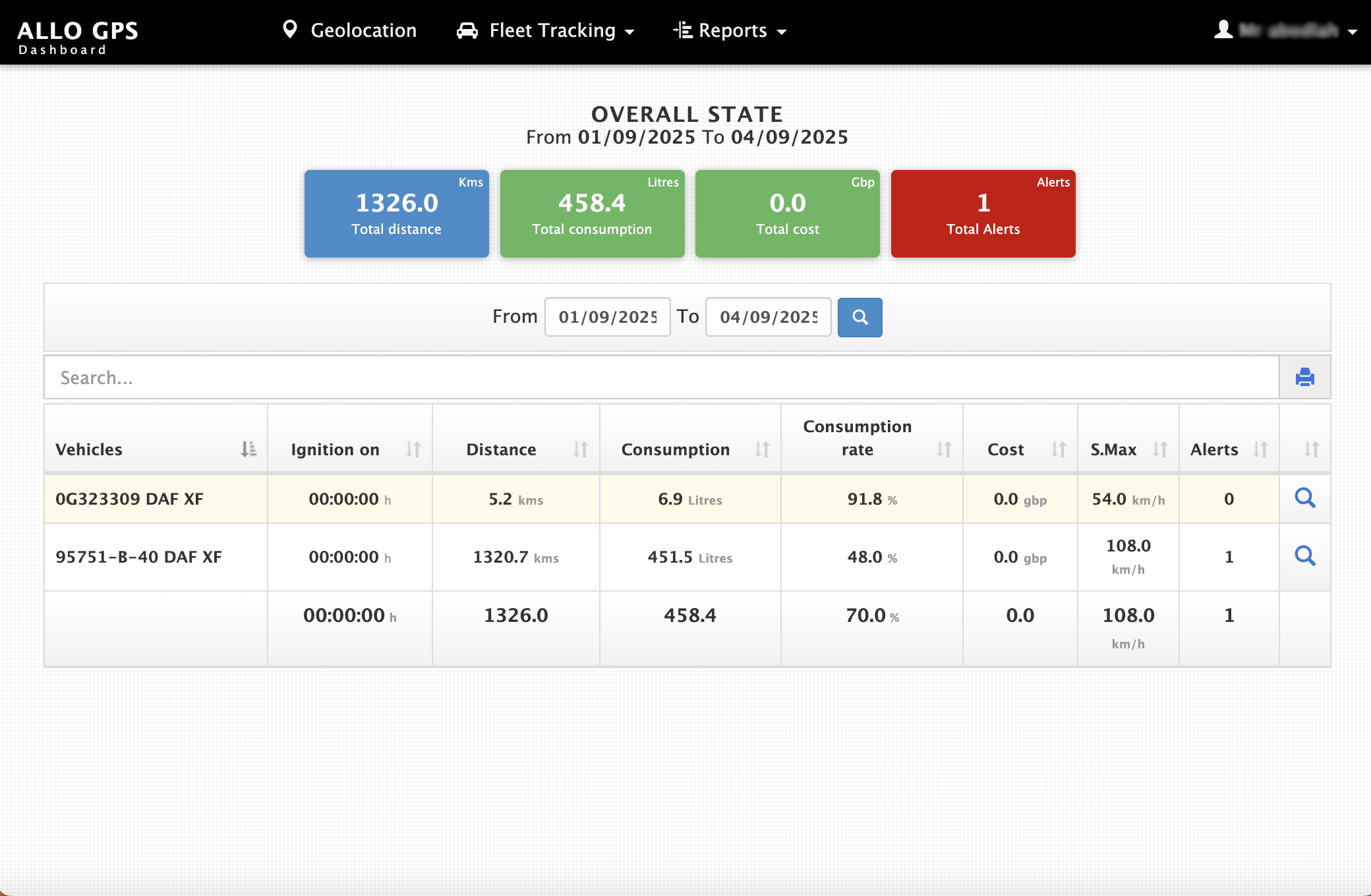Viewport: 1371px width, 896px height.
Task: Click the blue date range search button
Action: (860, 318)
